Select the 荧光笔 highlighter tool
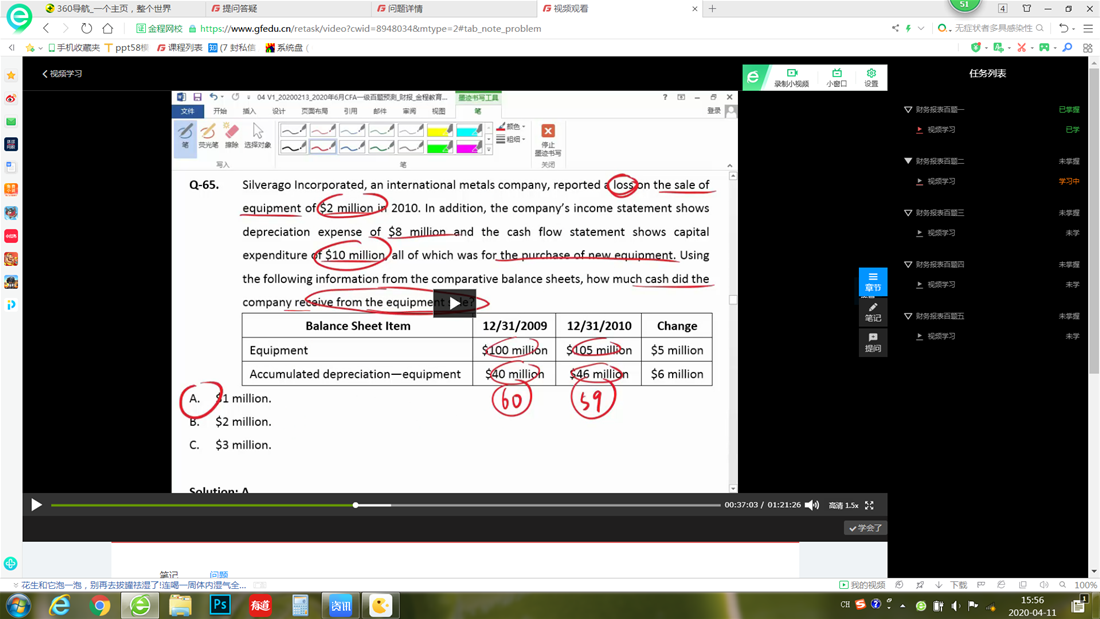This screenshot has height=619, width=1100. click(208, 135)
